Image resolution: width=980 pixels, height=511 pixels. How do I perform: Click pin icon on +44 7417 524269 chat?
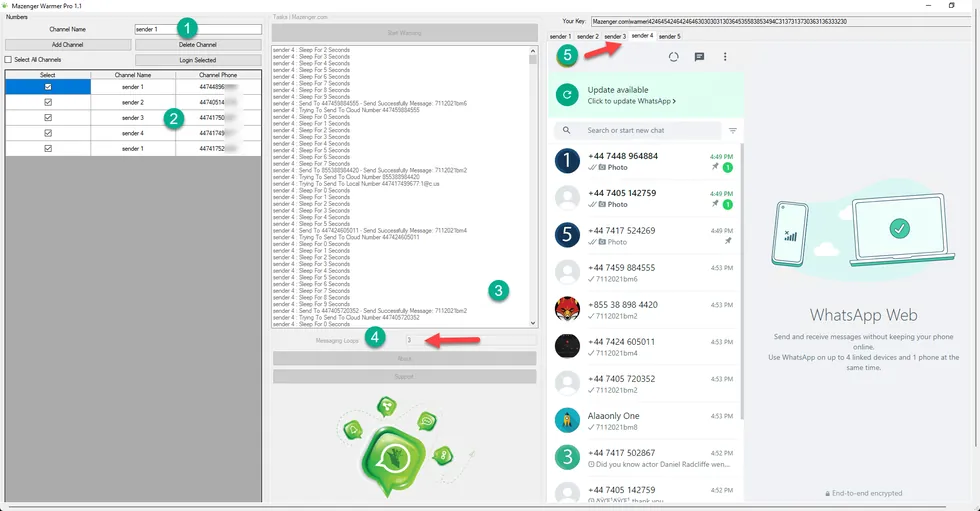click(x=728, y=241)
